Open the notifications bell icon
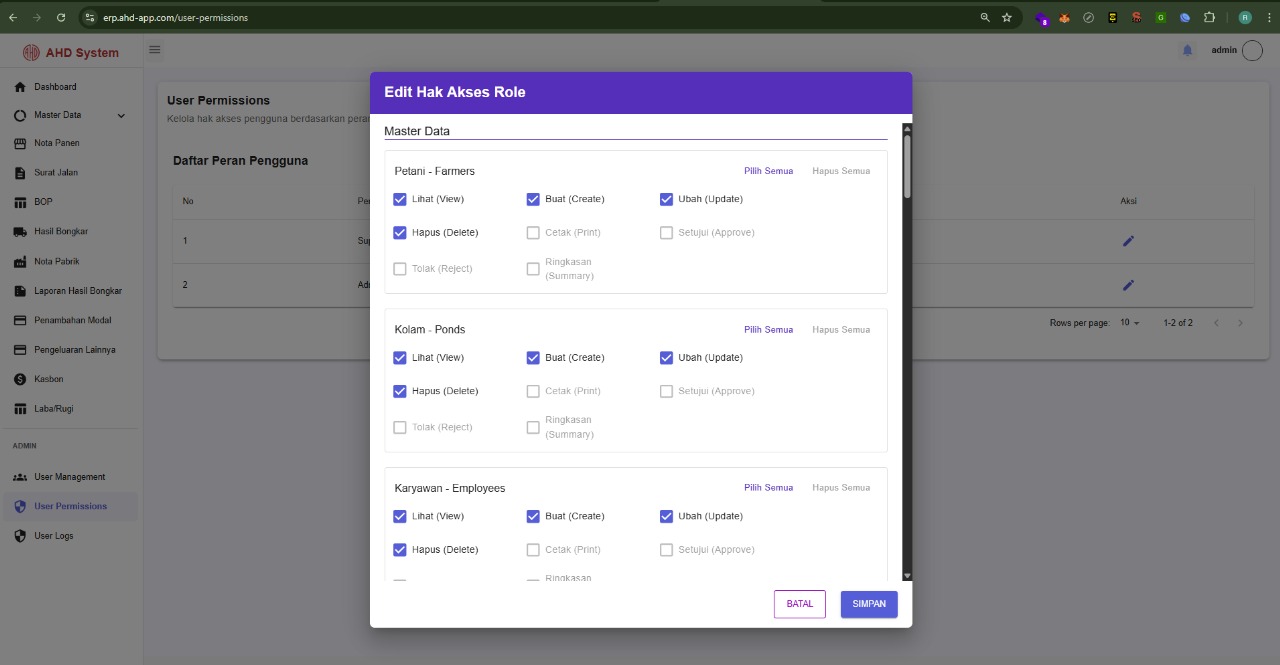The height and width of the screenshot is (665, 1280). click(x=1187, y=50)
